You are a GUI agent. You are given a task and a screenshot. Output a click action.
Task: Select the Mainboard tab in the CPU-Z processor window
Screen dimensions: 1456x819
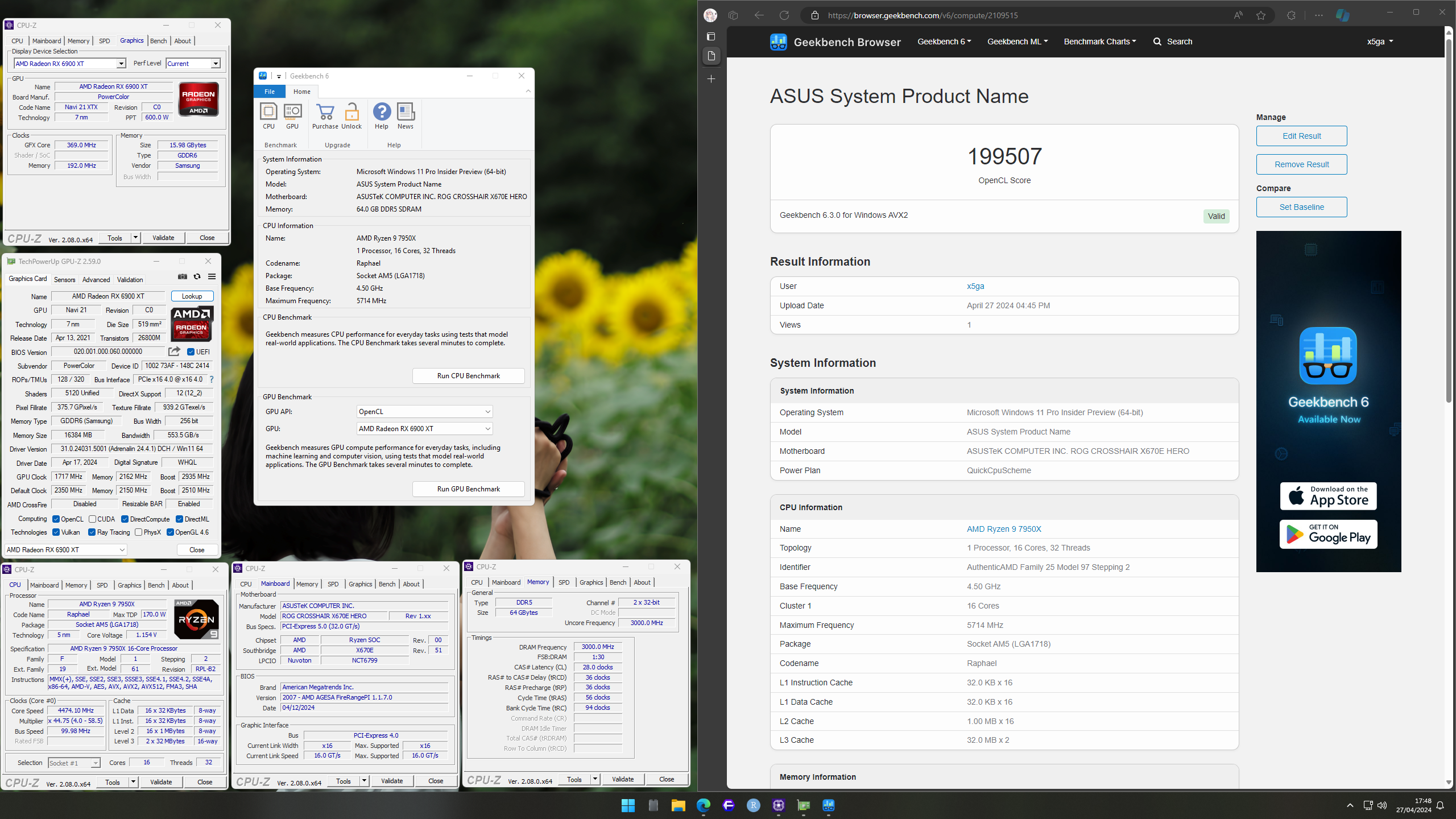44,585
